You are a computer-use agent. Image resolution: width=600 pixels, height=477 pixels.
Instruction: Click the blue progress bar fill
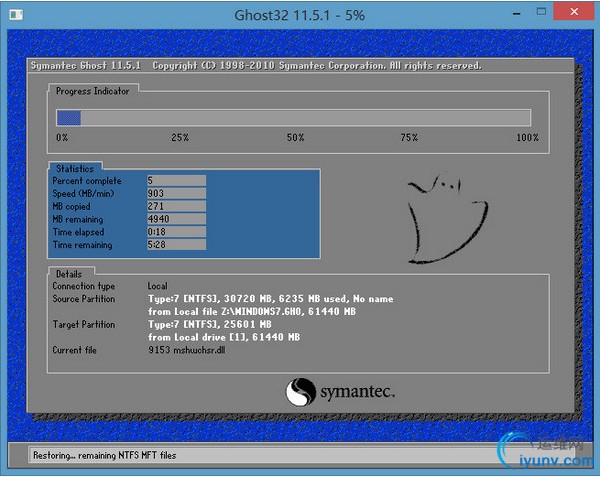tap(69, 118)
